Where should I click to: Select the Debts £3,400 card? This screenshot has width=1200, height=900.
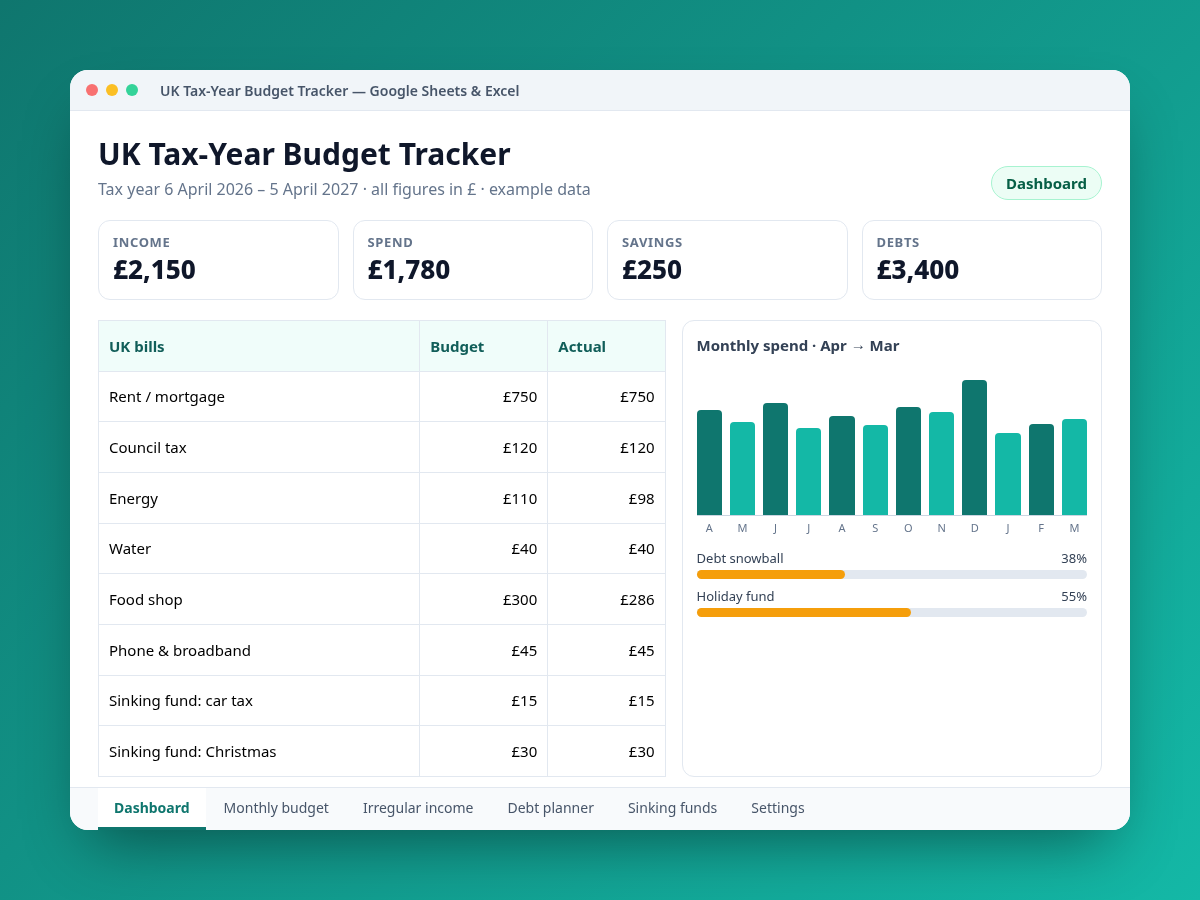982,260
